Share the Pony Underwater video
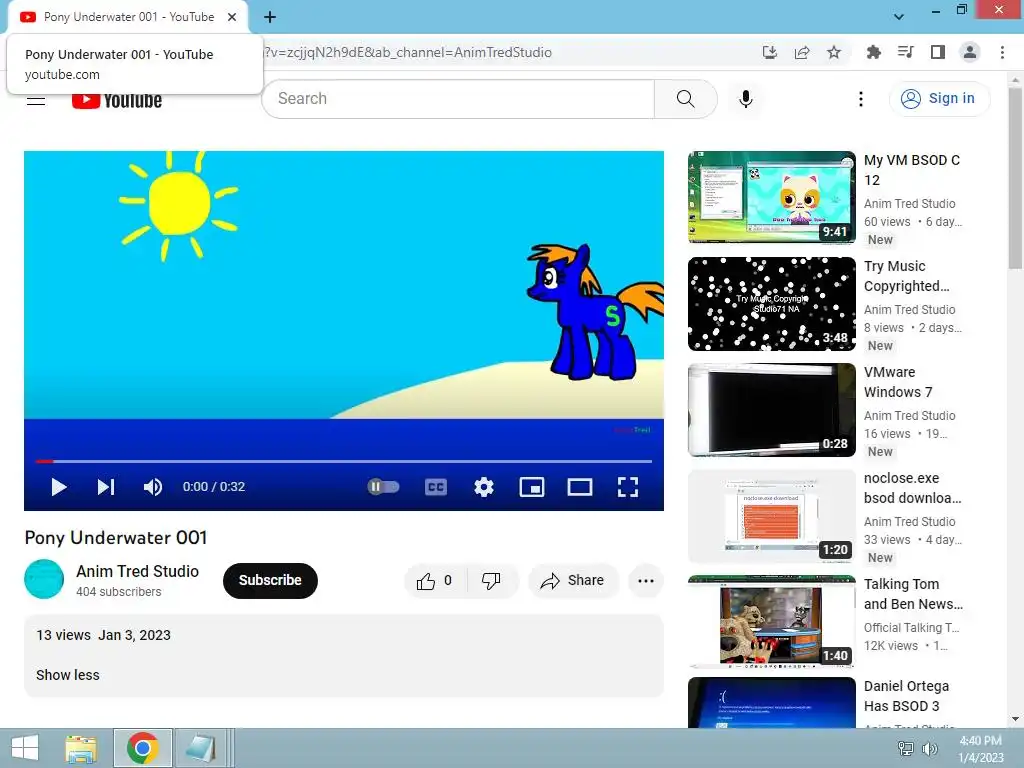This screenshot has height=768, width=1024. 572,581
